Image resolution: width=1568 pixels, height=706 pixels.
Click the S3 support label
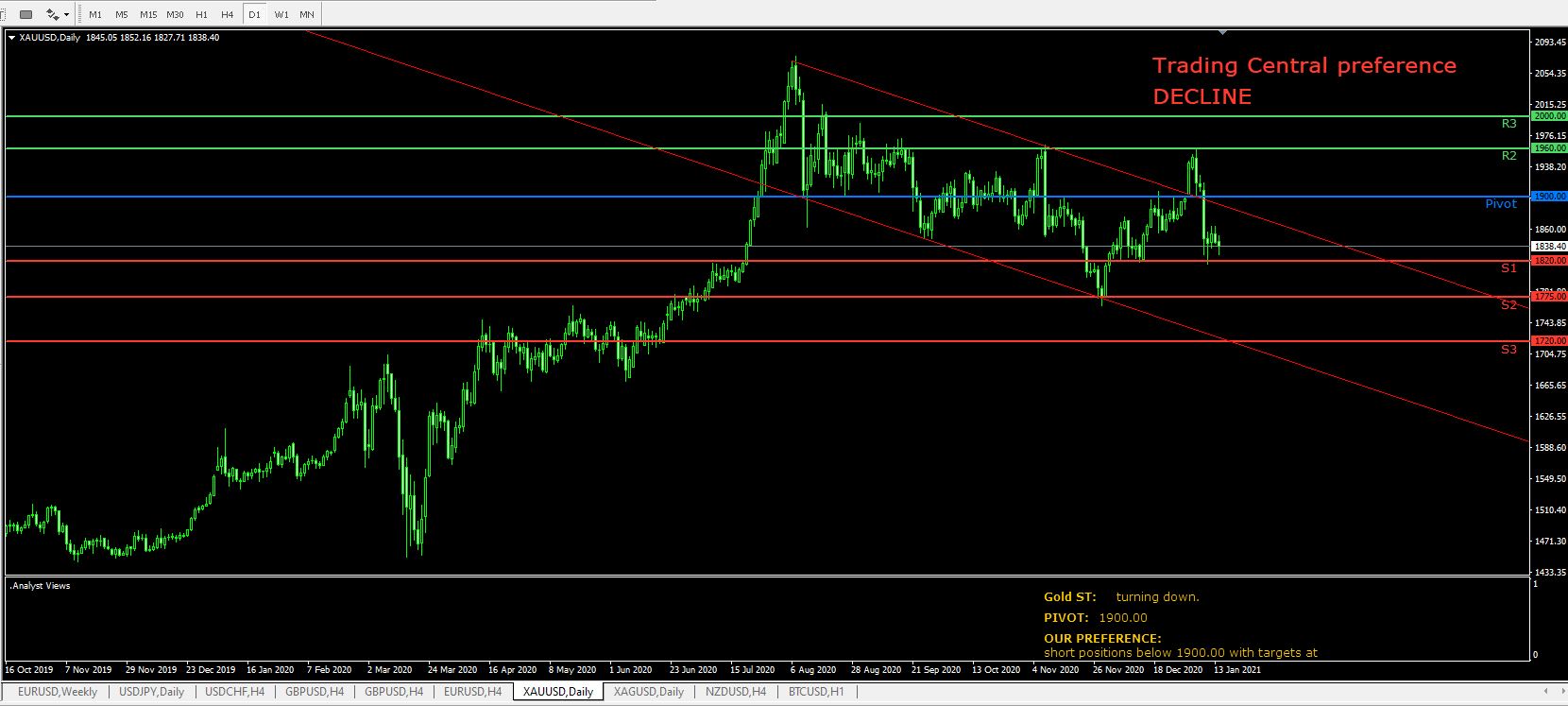click(1508, 350)
